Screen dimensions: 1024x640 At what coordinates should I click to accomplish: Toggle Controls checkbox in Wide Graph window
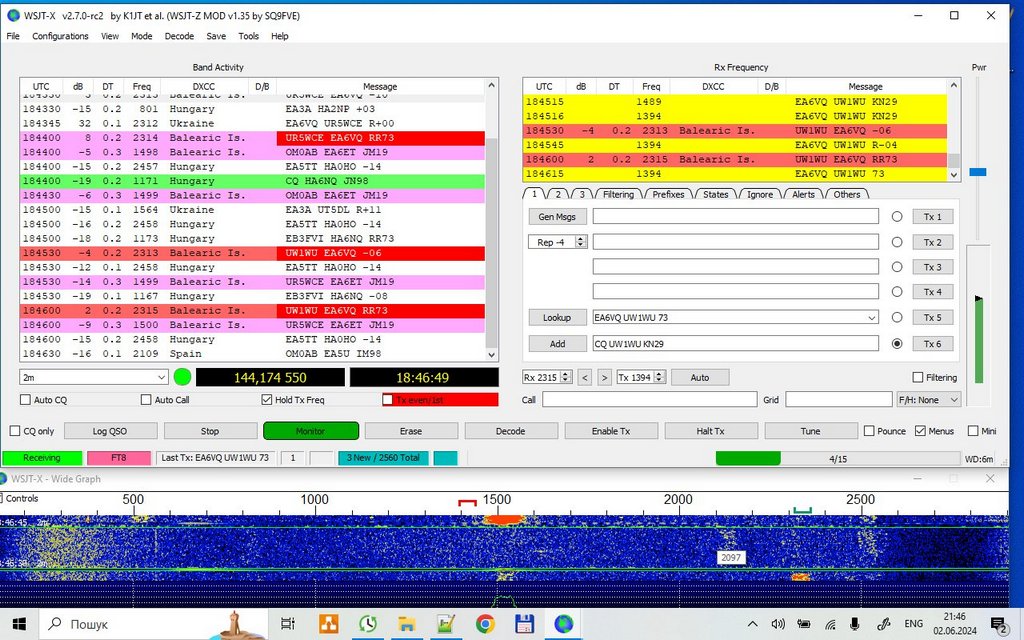[2, 498]
